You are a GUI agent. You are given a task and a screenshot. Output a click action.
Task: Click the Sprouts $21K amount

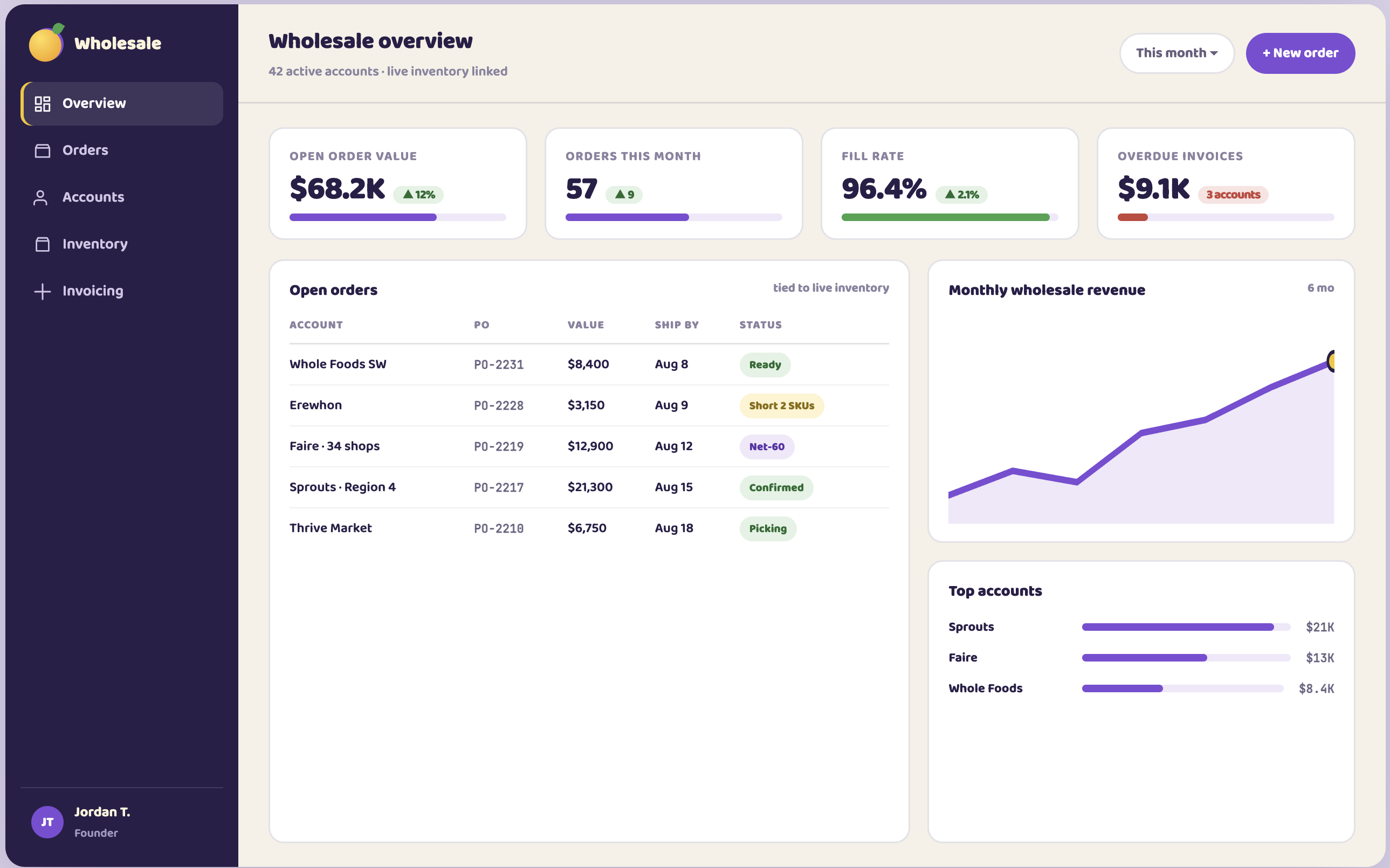point(1319,627)
